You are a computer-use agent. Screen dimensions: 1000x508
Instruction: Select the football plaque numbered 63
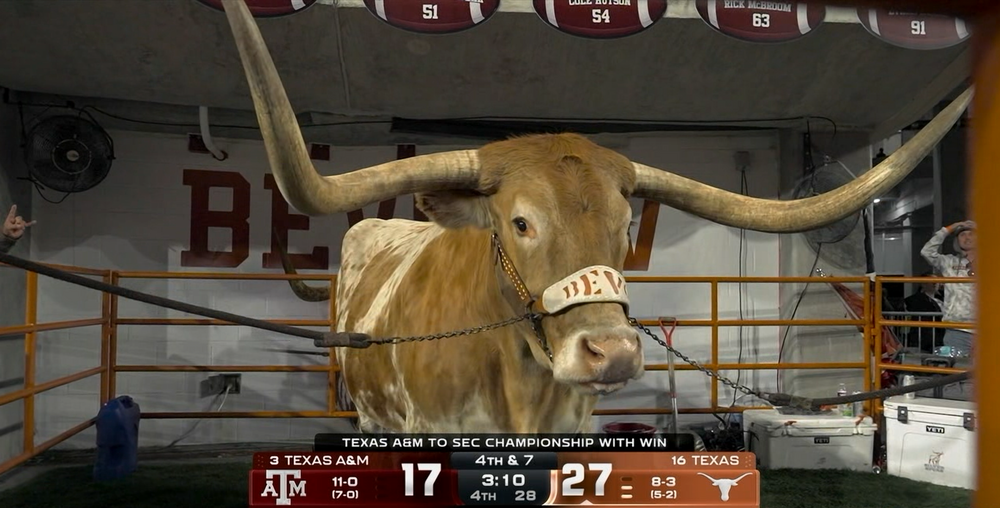(760, 16)
